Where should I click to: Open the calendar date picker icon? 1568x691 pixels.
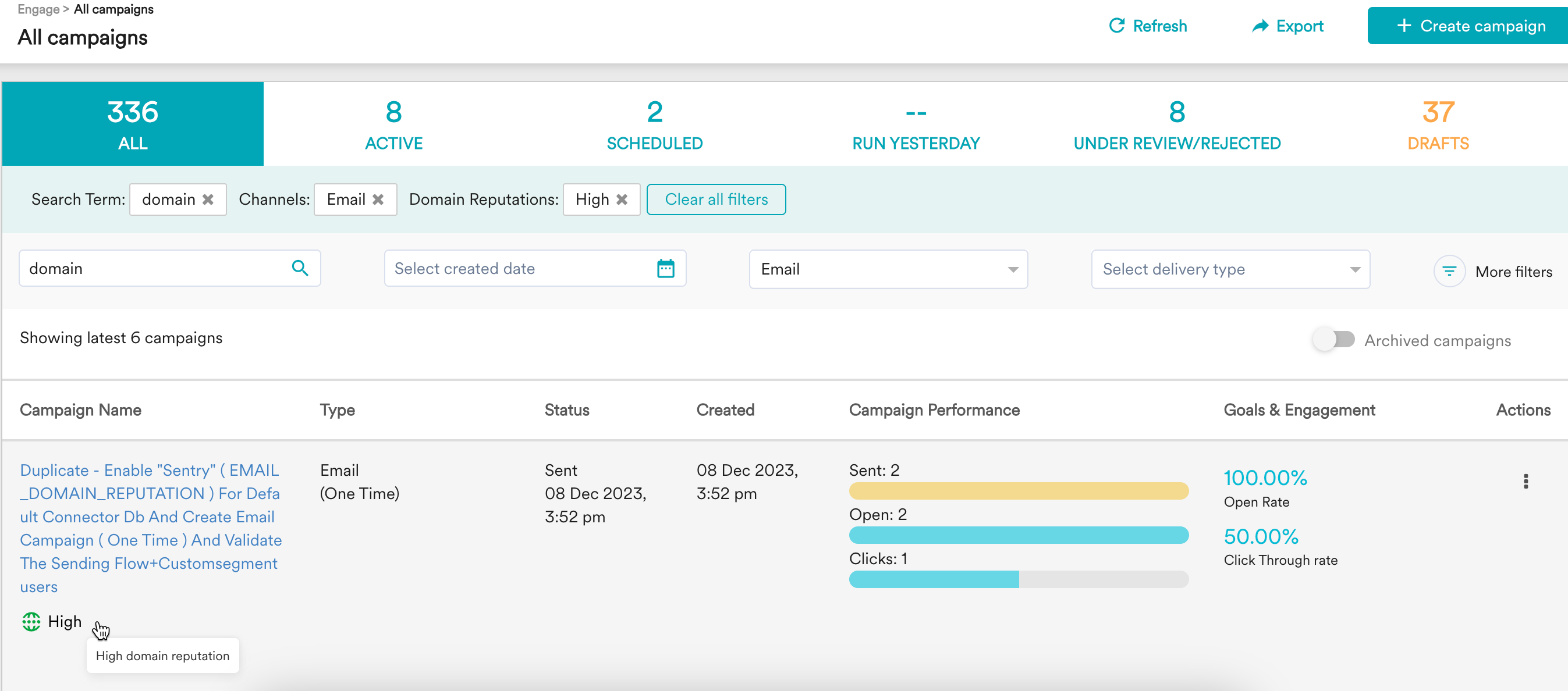665,268
